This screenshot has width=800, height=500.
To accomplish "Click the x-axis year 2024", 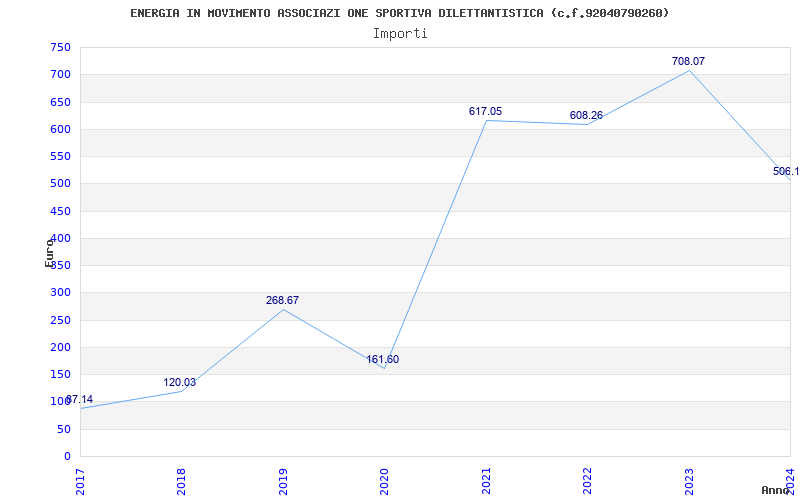I will (790, 482).
